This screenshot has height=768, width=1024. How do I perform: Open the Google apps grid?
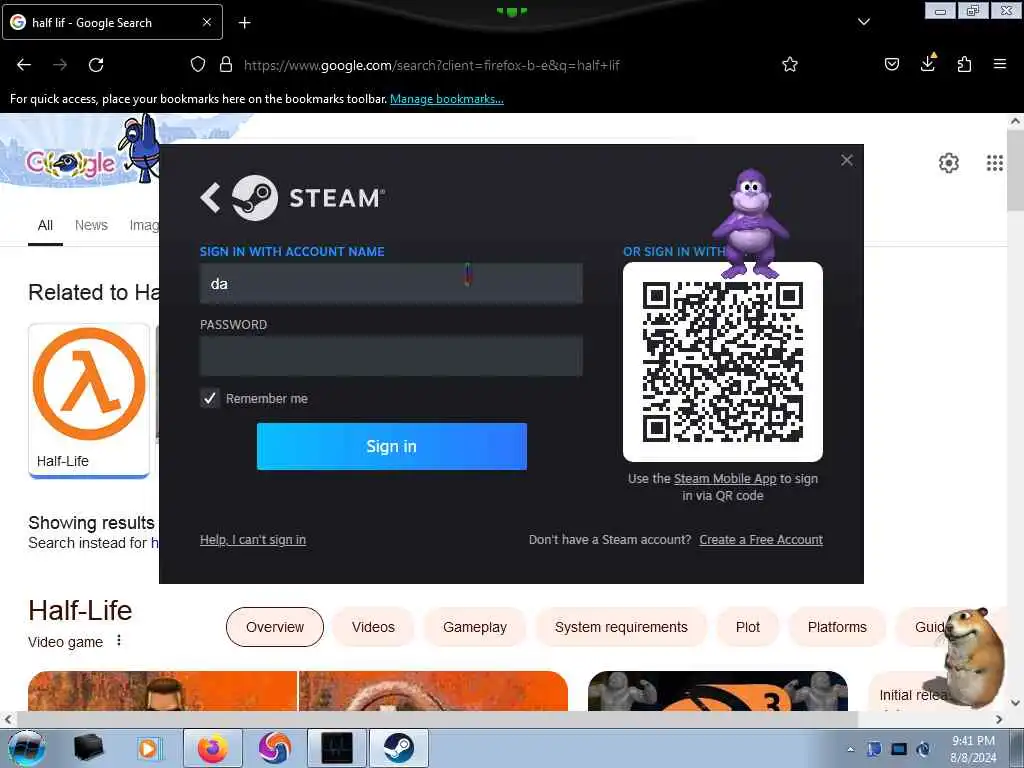995,163
